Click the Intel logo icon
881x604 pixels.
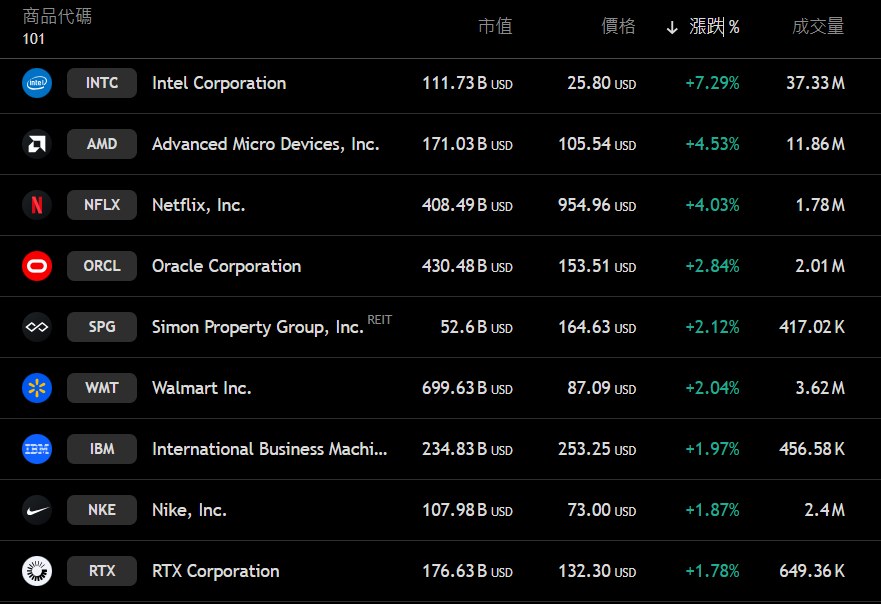coord(37,83)
